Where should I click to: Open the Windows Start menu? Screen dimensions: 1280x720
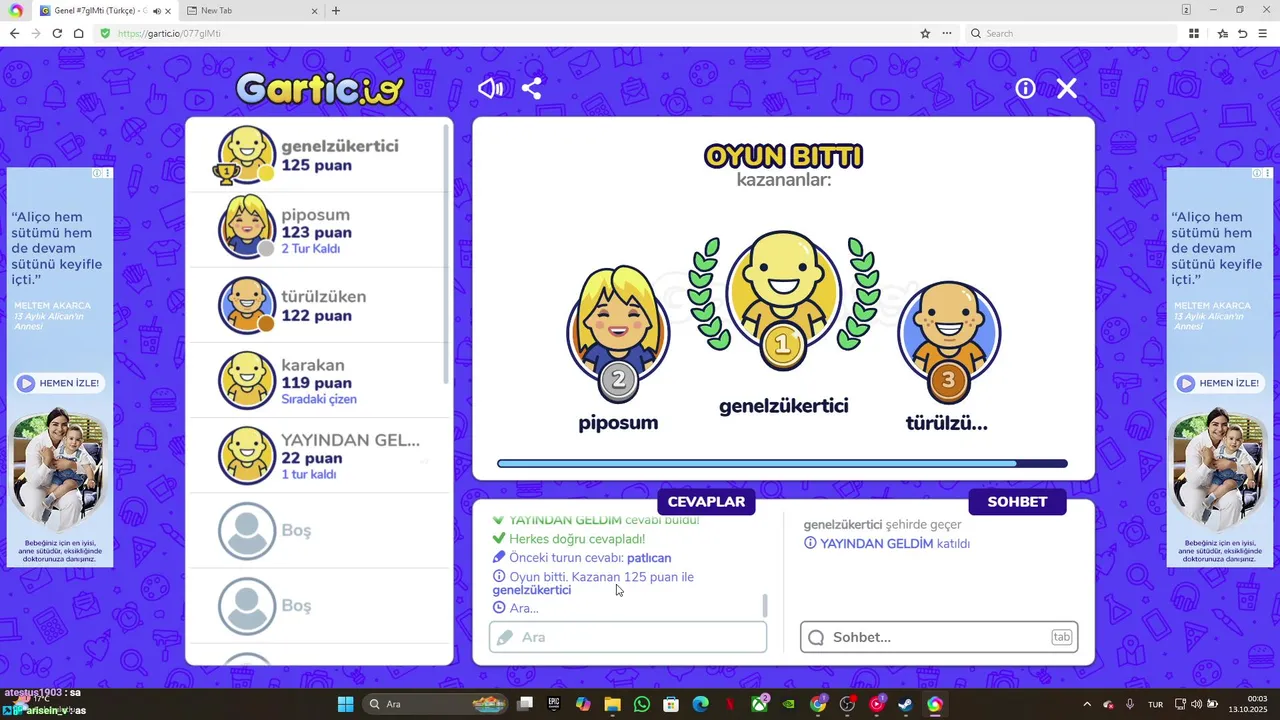pyautogui.click(x=345, y=704)
